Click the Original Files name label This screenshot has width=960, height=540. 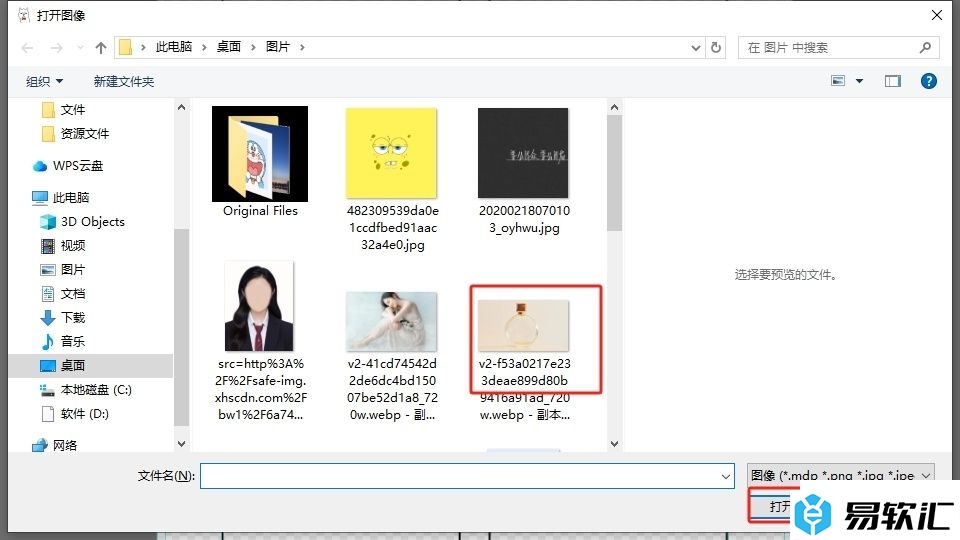(x=260, y=211)
